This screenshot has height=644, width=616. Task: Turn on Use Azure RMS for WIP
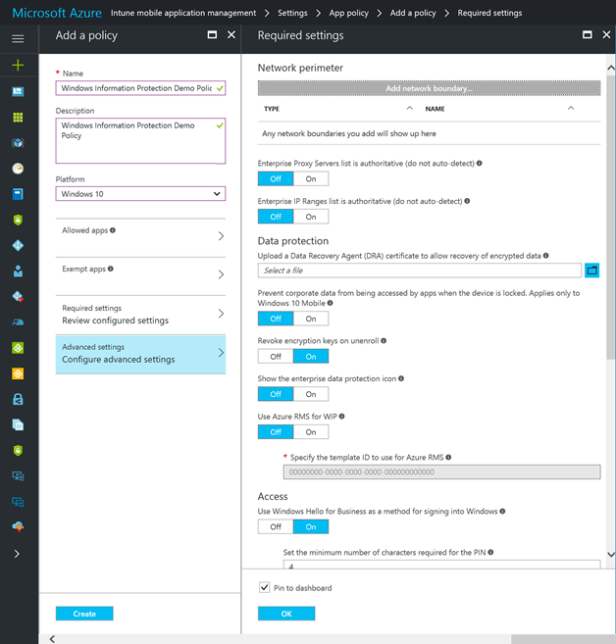[310, 432]
